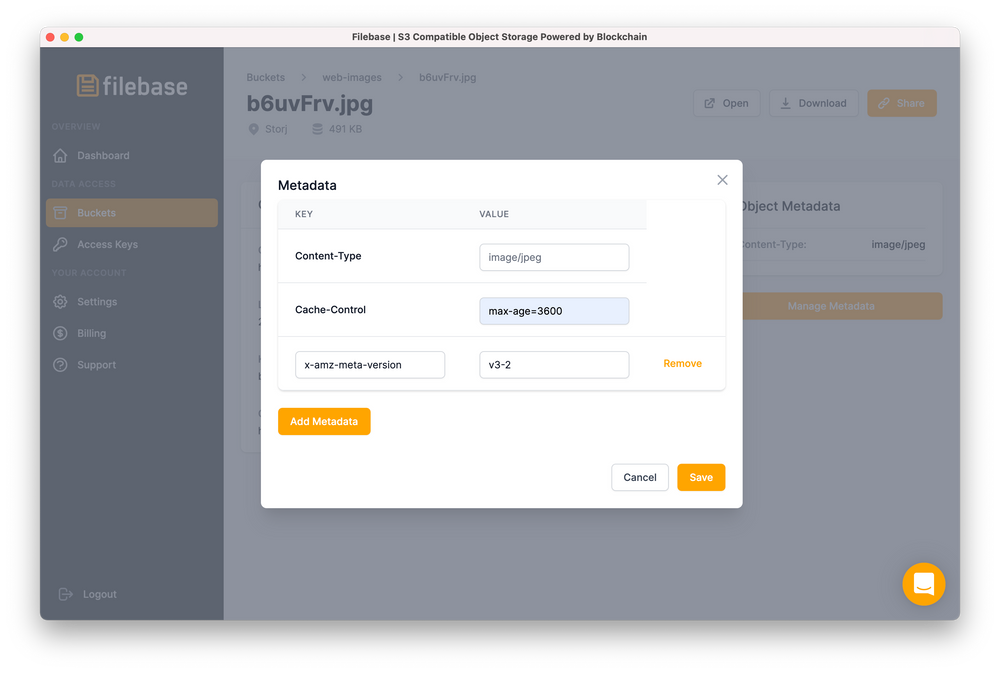This screenshot has height=673, width=1000.
Task: Click the Add Metadata button
Action: pos(324,421)
